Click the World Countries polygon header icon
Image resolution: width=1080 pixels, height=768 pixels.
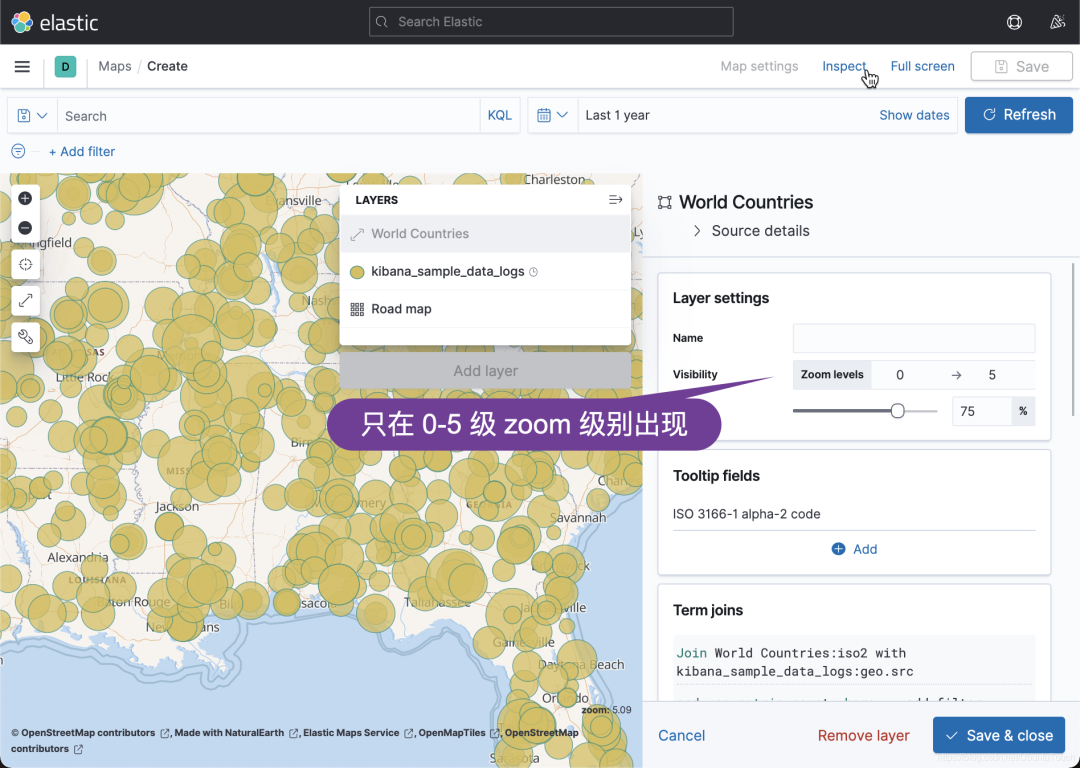click(x=665, y=202)
